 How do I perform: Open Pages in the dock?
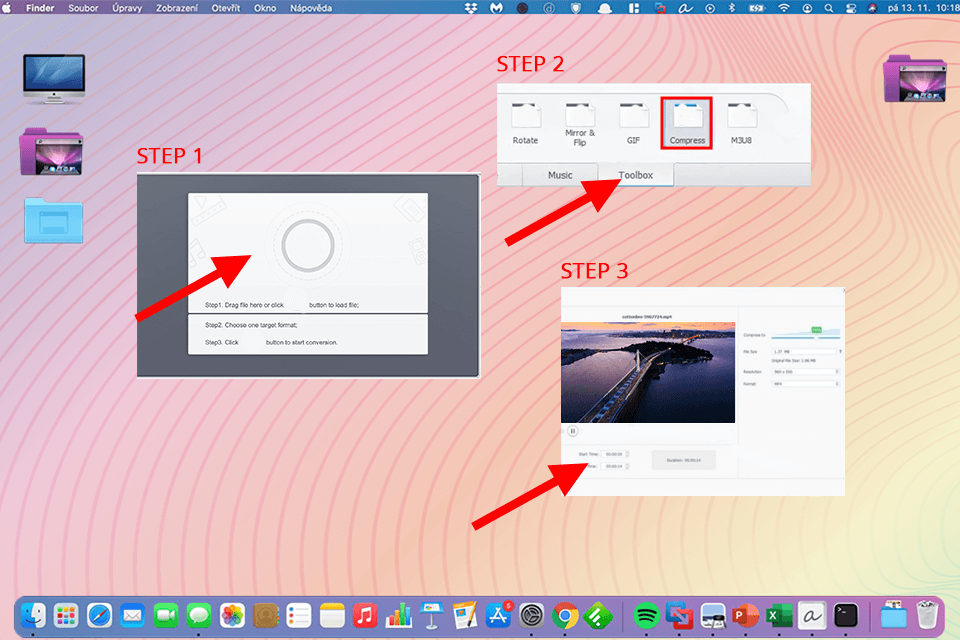pyautogui.click(x=465, y=616)
